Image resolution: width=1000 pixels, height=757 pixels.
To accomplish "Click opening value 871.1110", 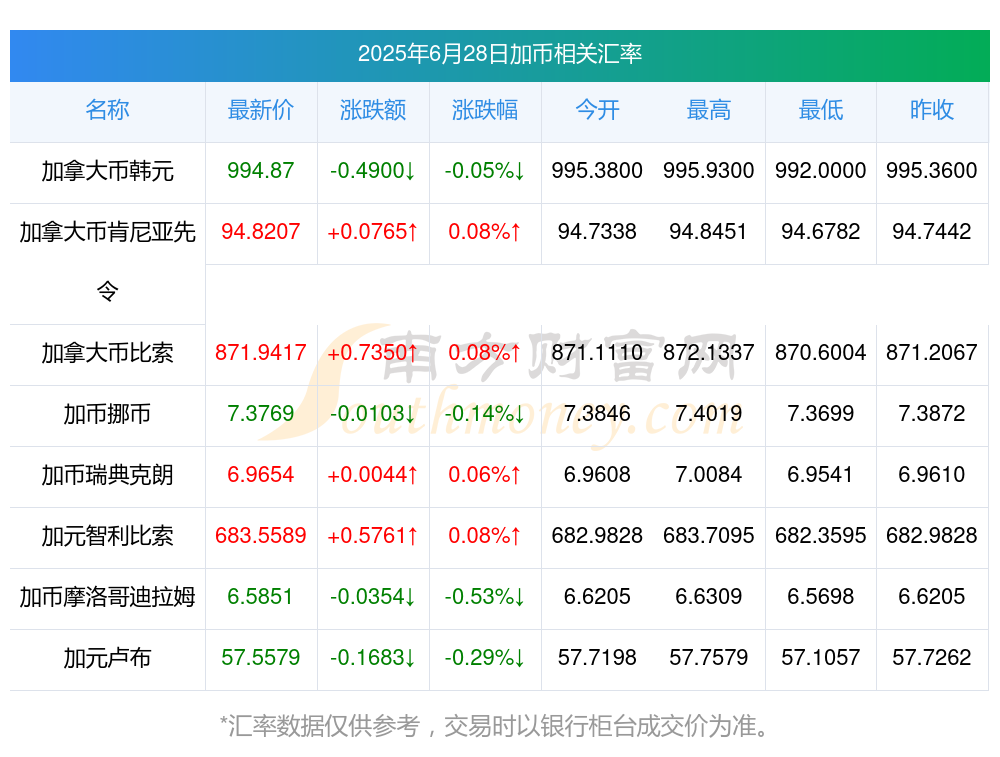I will pos(597,352).
